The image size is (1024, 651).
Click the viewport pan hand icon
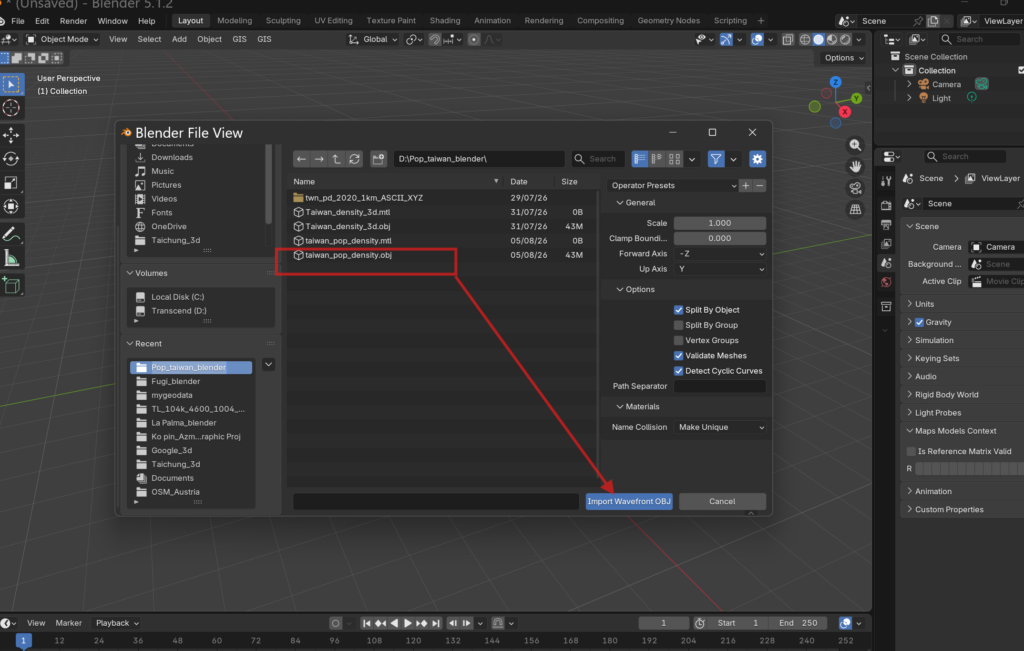tap(855, 167)
